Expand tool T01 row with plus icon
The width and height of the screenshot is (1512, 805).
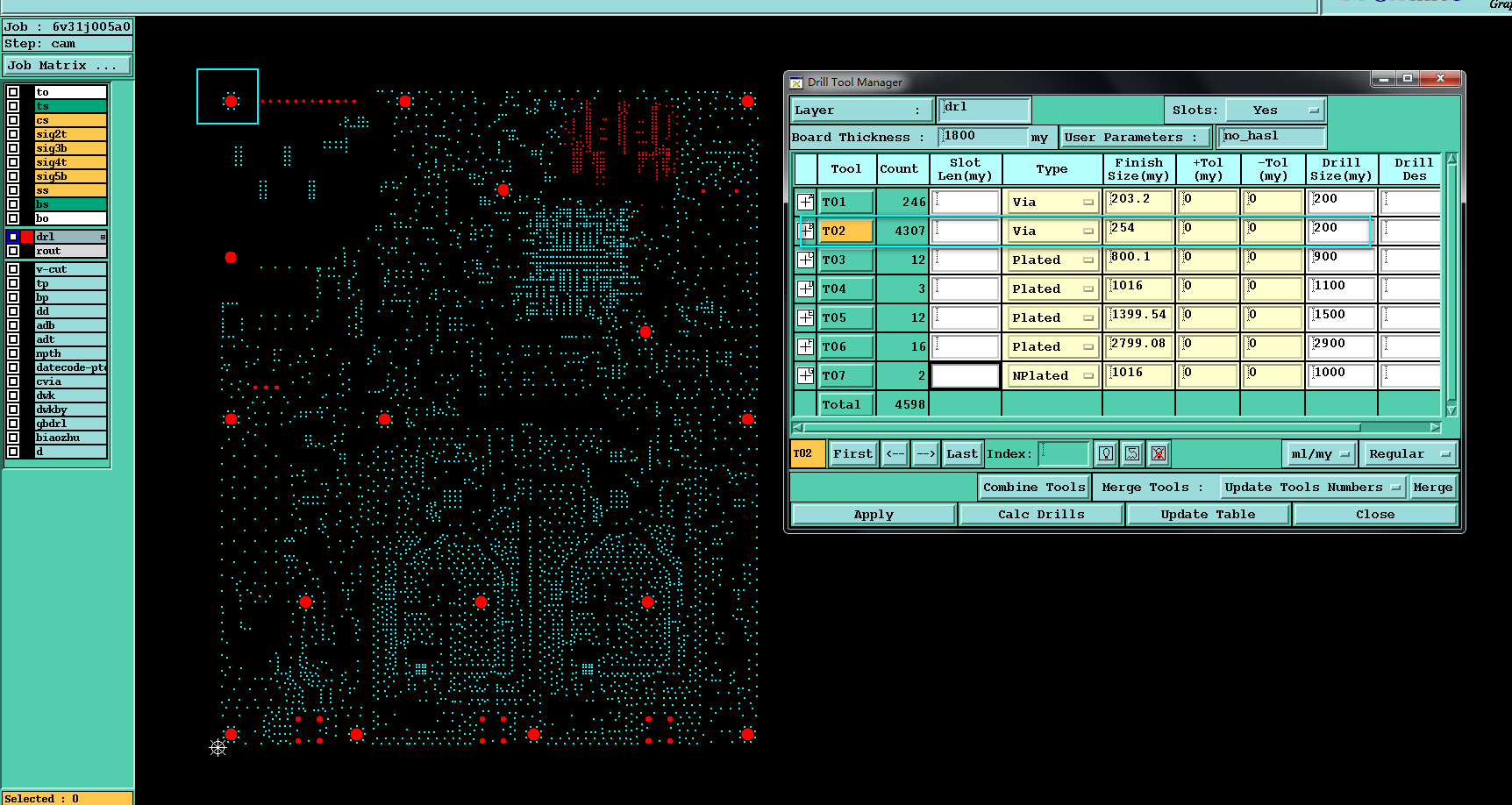[805, 202]
